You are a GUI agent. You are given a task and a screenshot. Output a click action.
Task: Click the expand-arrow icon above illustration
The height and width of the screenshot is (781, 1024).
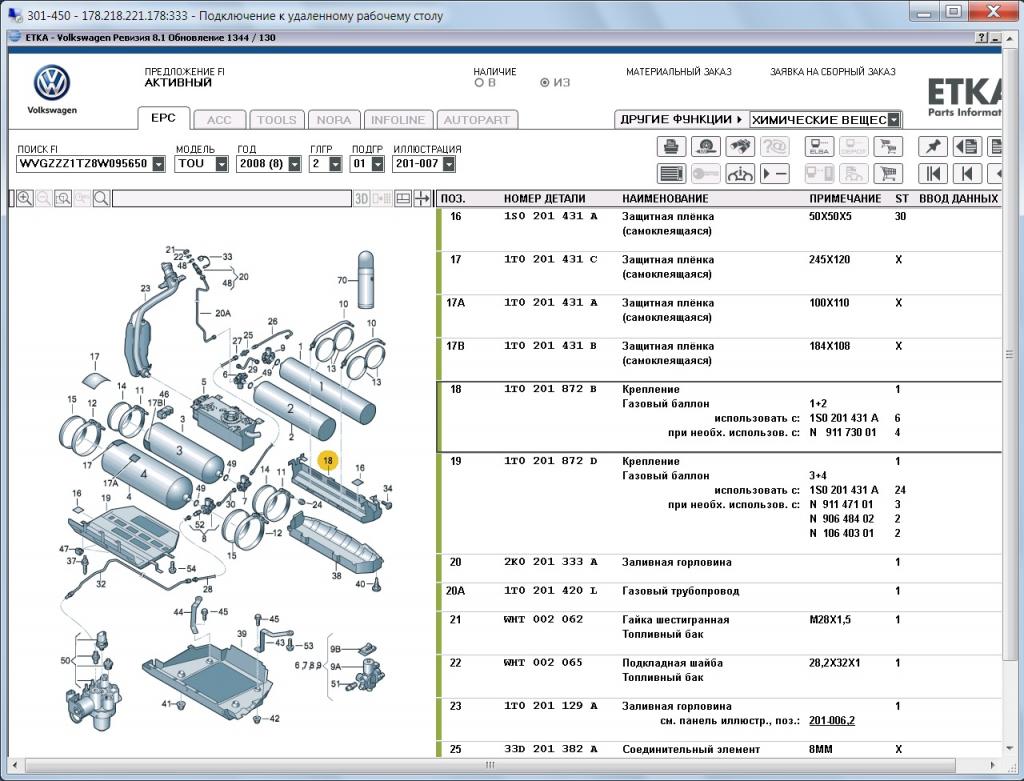422,199
